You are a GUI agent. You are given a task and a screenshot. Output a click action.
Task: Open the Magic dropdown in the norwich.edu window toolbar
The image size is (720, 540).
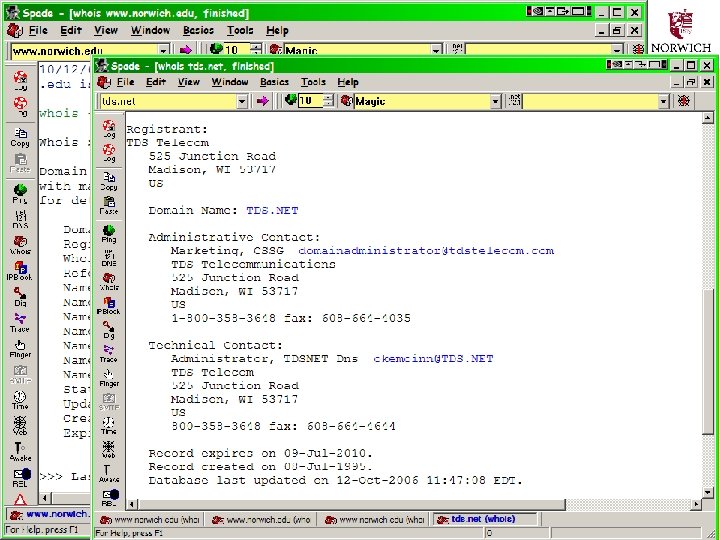436,50
